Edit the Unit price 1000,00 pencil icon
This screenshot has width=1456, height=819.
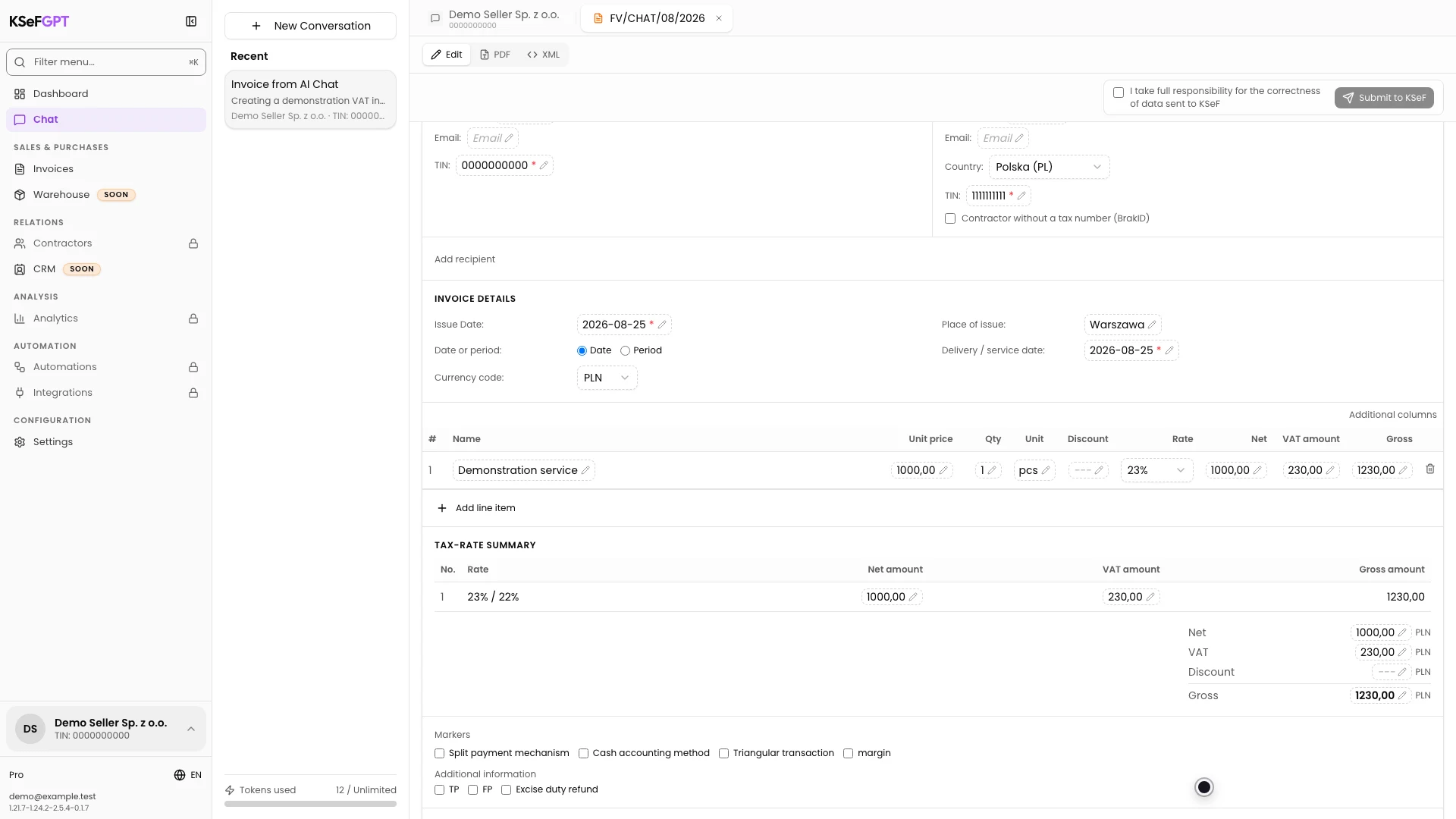(943, 470)
